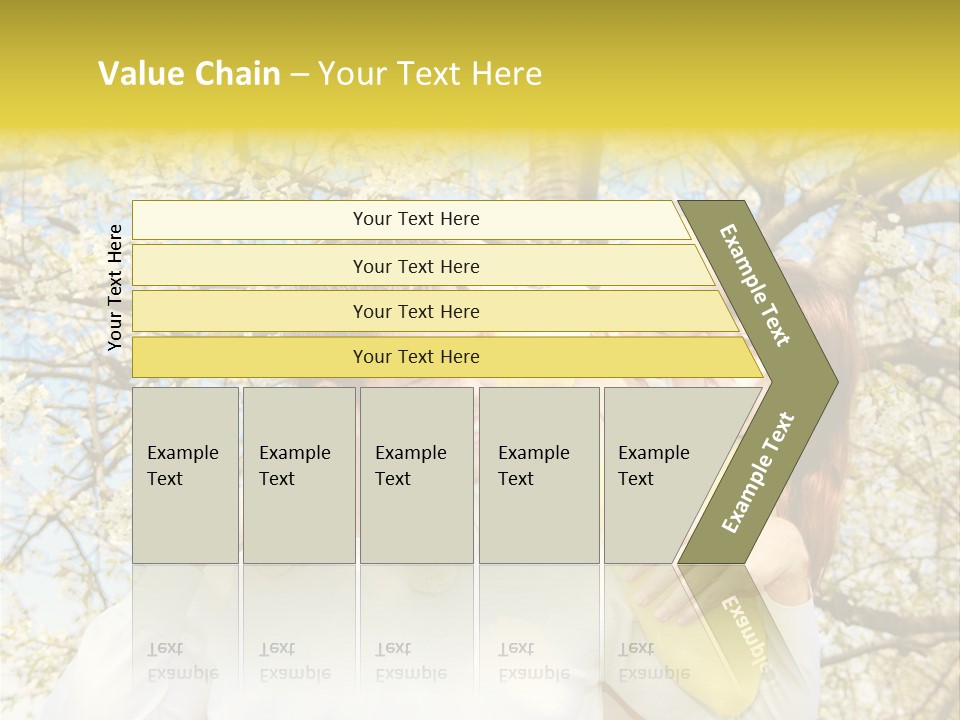Image resolution: width=960 pixels, height=720 pixels.
Task: Click the Value Chain slide title
Action: pyautogui.click(x=320, y=74)
